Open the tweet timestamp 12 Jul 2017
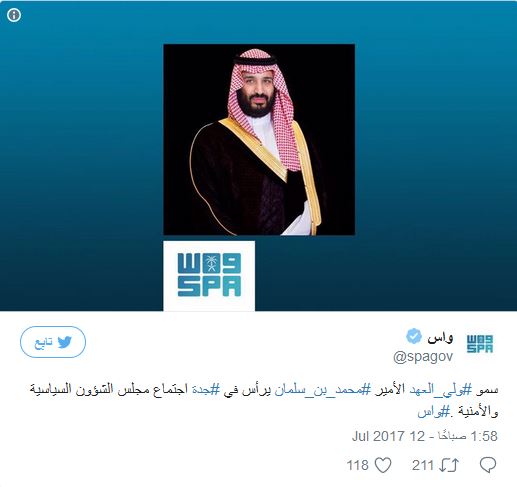 [x=424, y=436]
